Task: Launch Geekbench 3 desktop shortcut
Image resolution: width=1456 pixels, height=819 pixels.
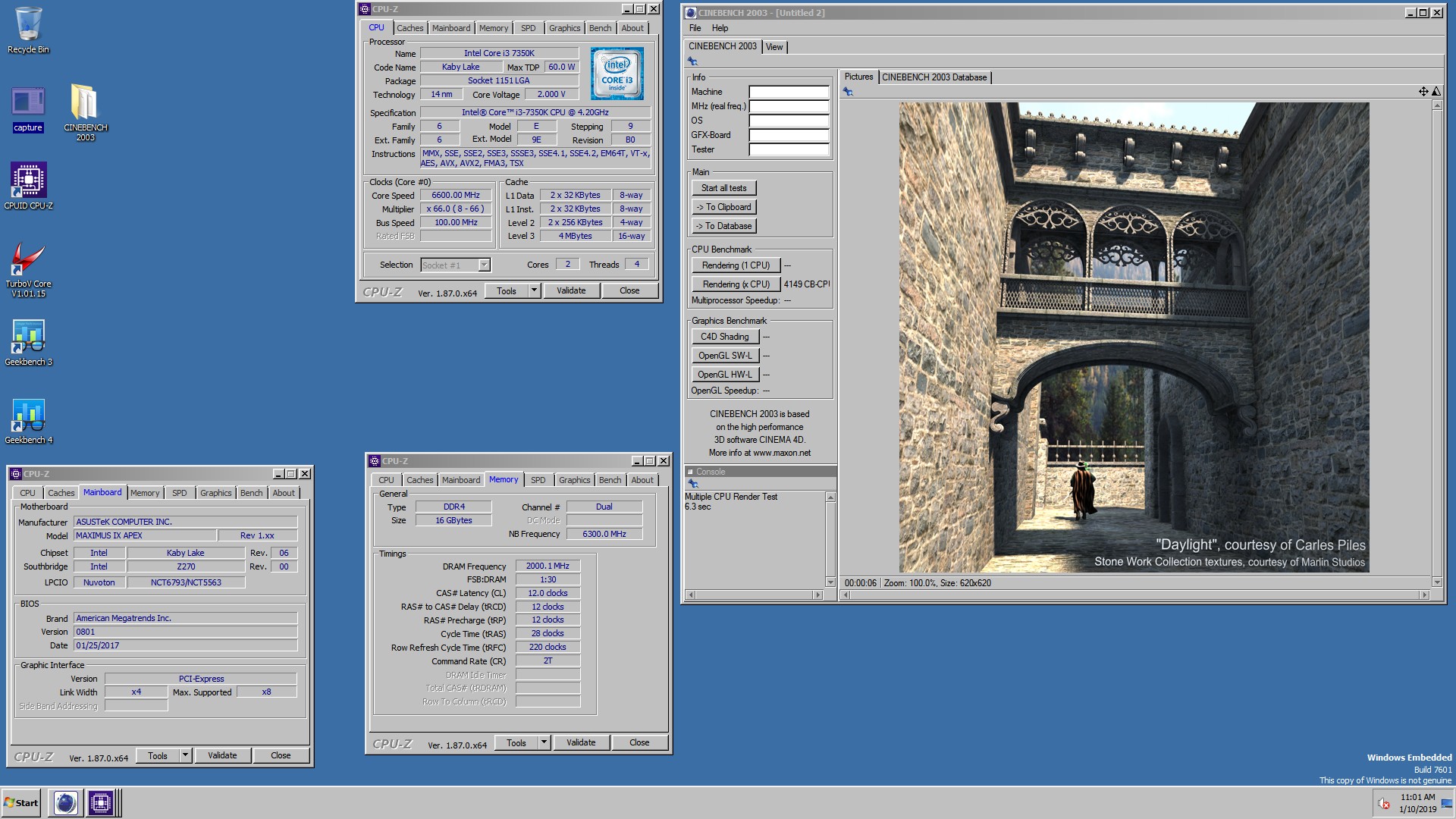Action: pyautogui.click(x=28, y=343)
